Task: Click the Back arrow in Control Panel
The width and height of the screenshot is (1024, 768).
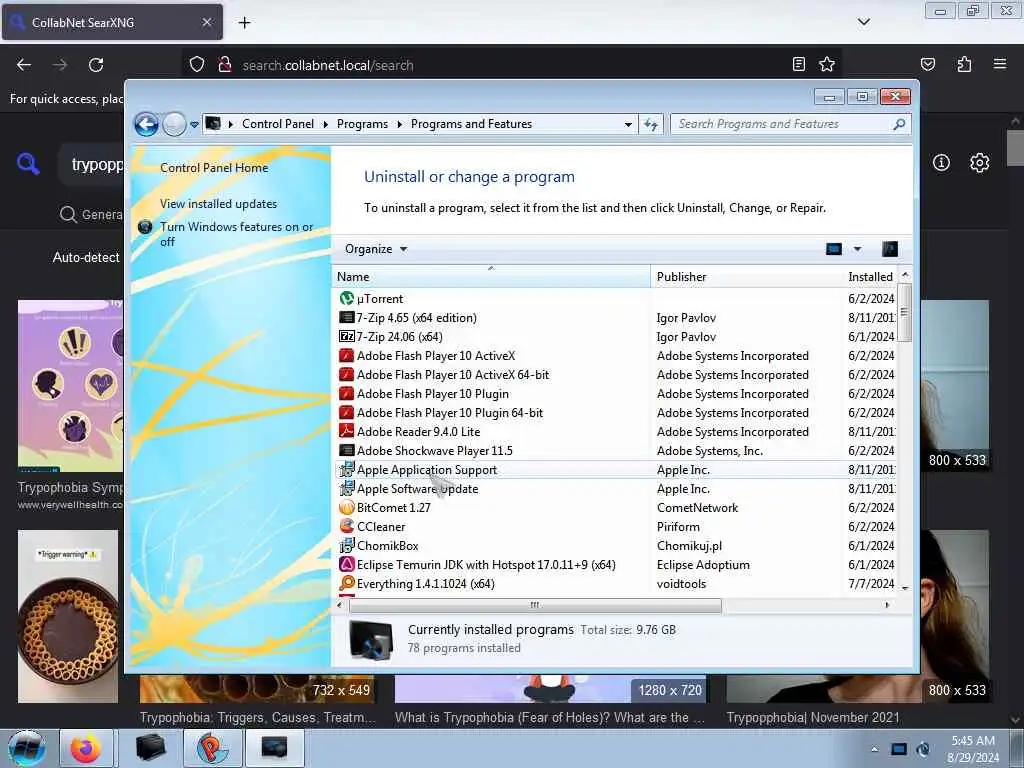Action: pos(146,124)
